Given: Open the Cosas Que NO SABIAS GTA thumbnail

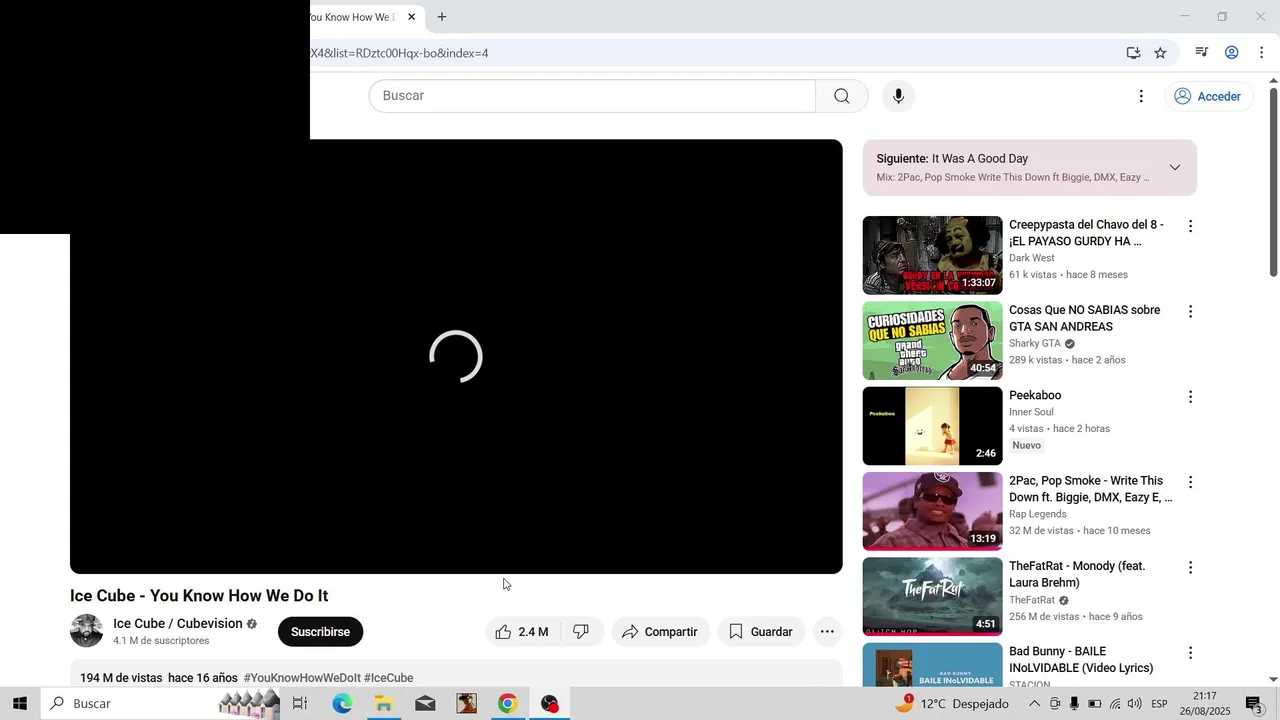Looking at the screenshot, I should (x=932, y=340).
